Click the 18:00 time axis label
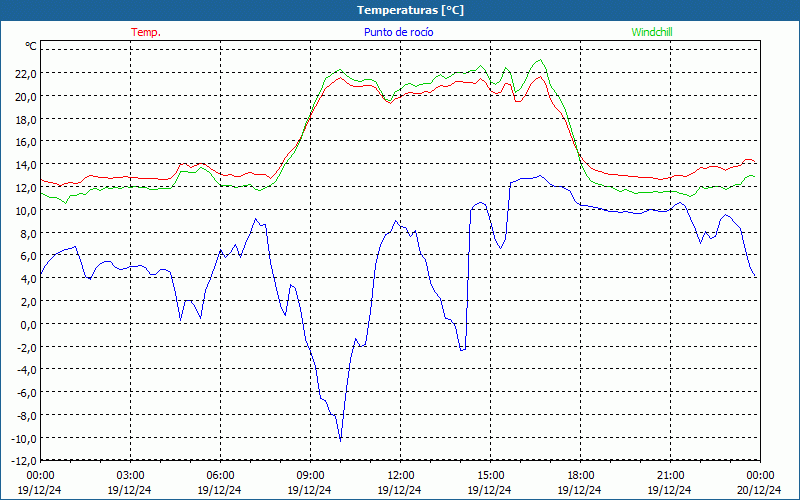800x500 pixels. click(x=581, y=475)
